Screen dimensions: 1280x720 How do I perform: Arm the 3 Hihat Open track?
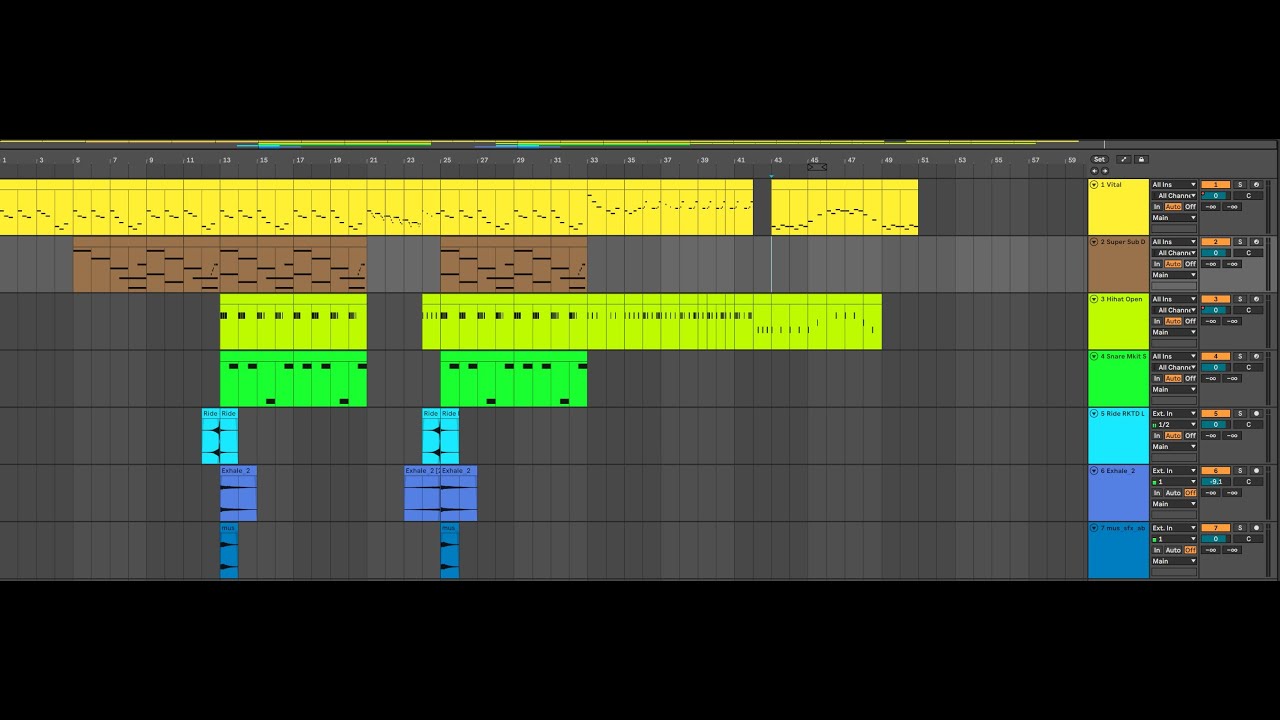[x=1256, y=299]
